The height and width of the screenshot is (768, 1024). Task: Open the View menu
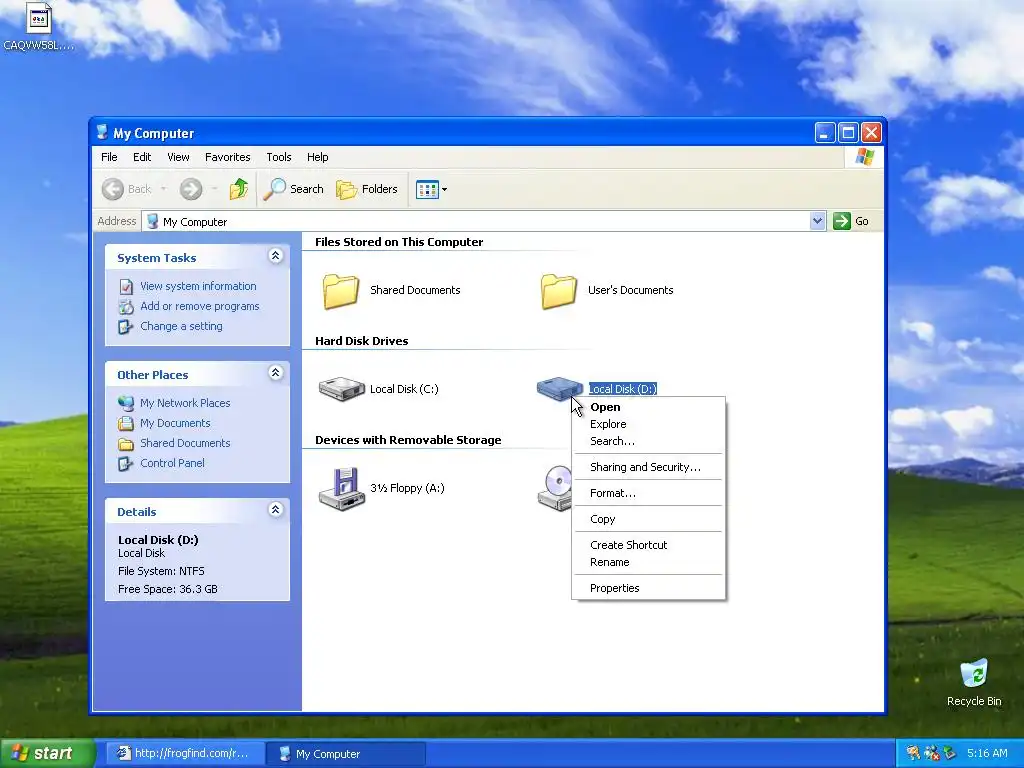coord(178,157)
